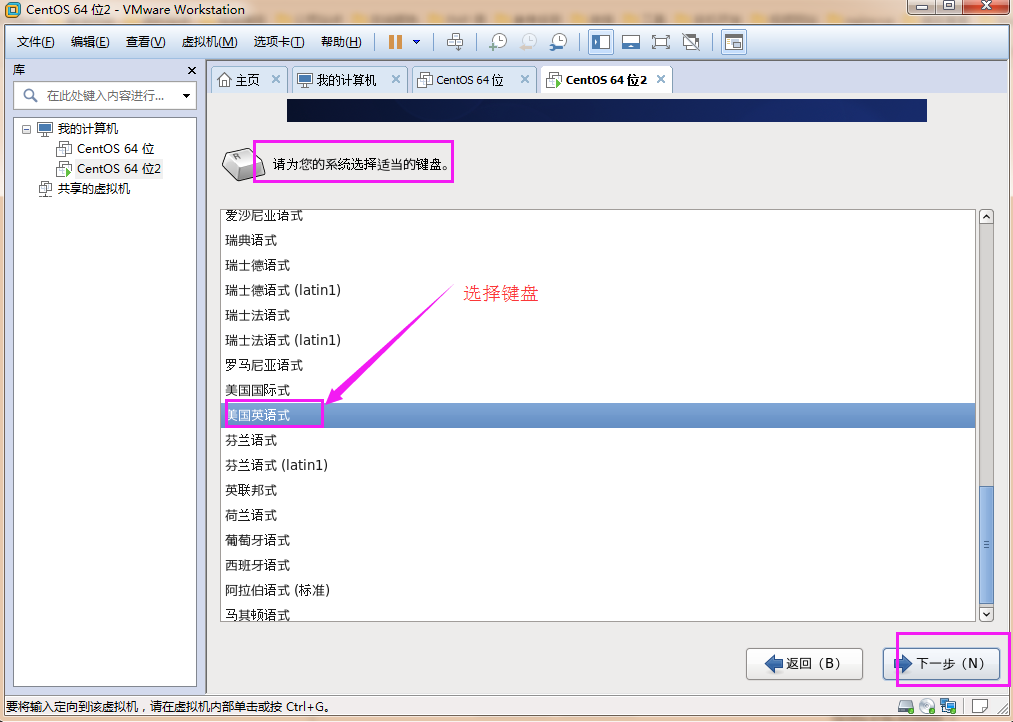Open the snapshot manager toolbar icon
Viewport: 1013px width, 722px height.
(x=558, y=42)
